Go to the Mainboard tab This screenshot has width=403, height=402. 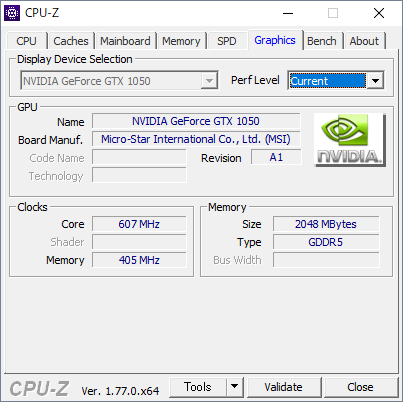[125, 41]
